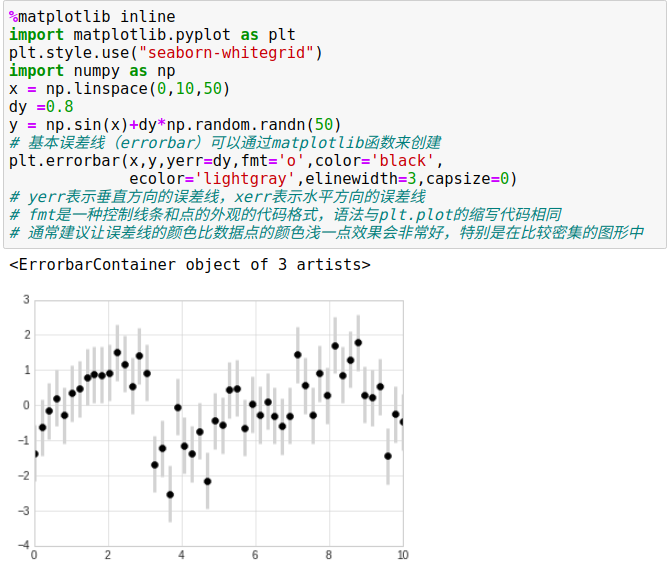Click the y-axis tick label "−4"
This screenshot has width=668, height=571.
point(24,545)
